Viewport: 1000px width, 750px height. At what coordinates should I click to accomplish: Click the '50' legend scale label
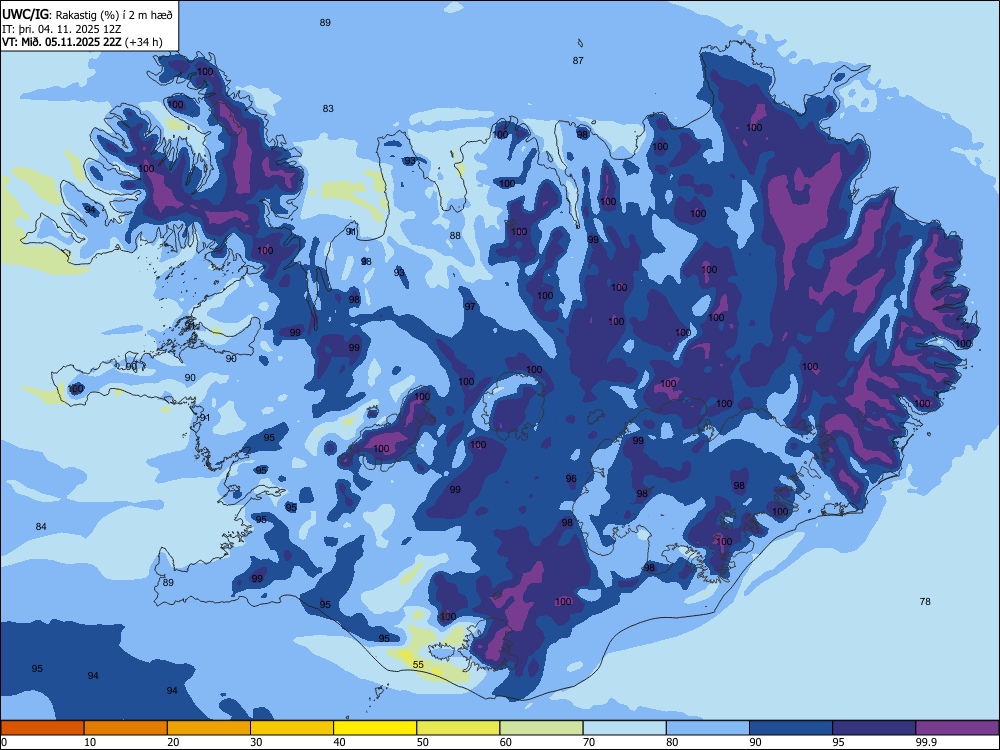pyautogui.click(x=423, y=742)
